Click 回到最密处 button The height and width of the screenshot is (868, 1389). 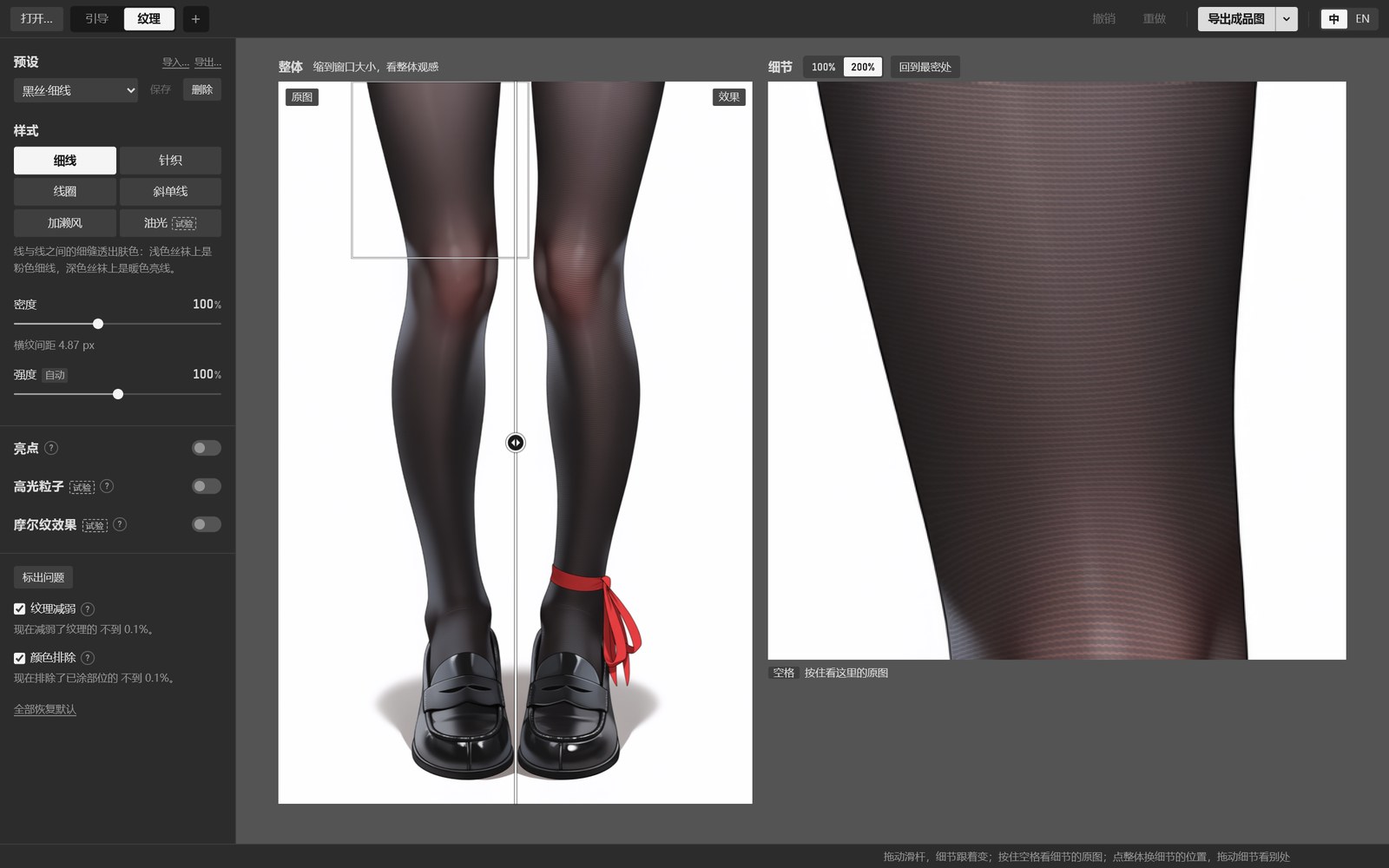925,67
